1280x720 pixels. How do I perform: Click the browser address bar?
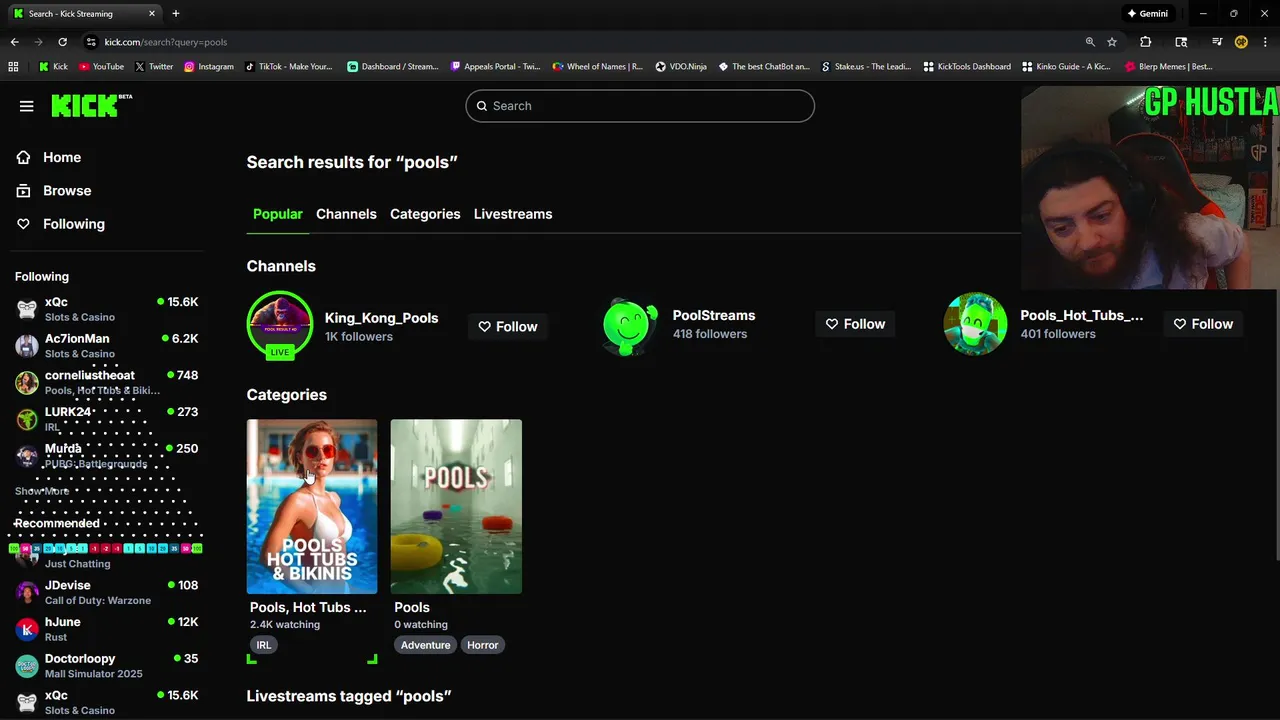pyautogui.click(x=580, y=42)
